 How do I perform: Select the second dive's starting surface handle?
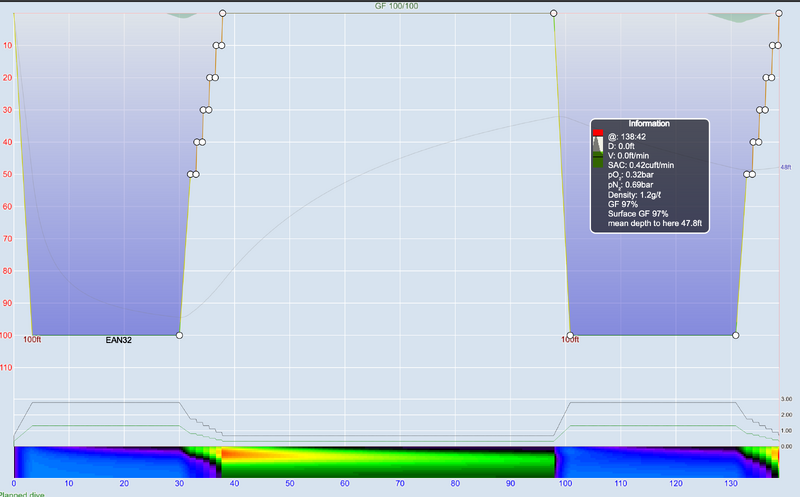(x=554, y=13)
